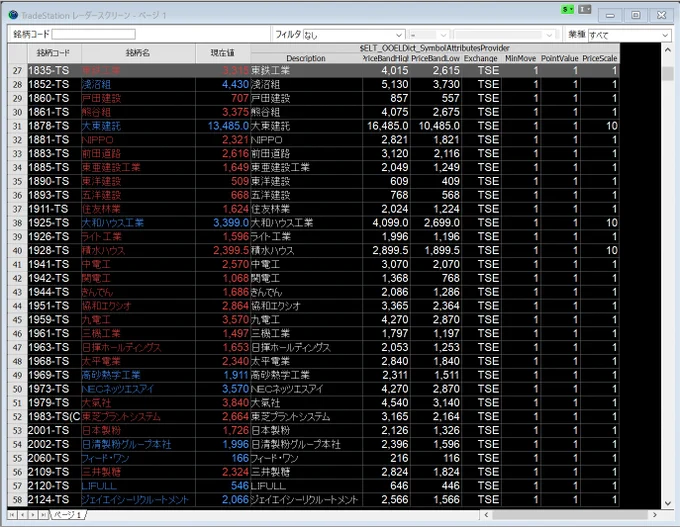Click the MinMove column header
Screen dimensions: 680x527
pos(520,58)
